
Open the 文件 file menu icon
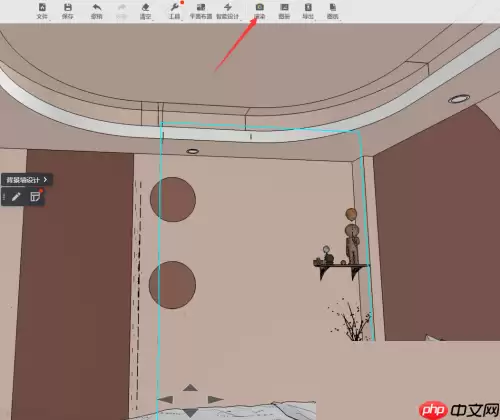click(x=42, y=7)
